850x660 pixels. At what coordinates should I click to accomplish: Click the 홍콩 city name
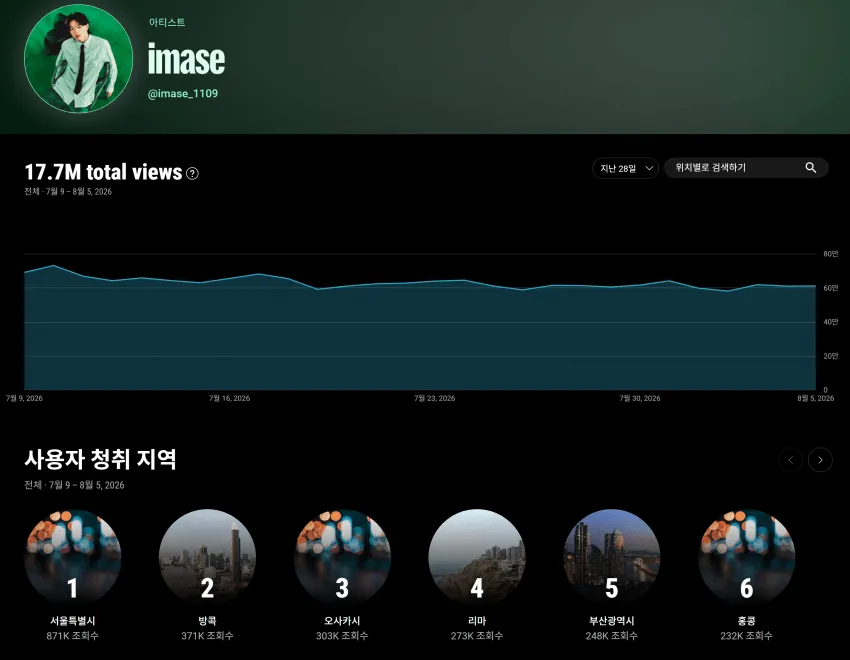(746, 621)
